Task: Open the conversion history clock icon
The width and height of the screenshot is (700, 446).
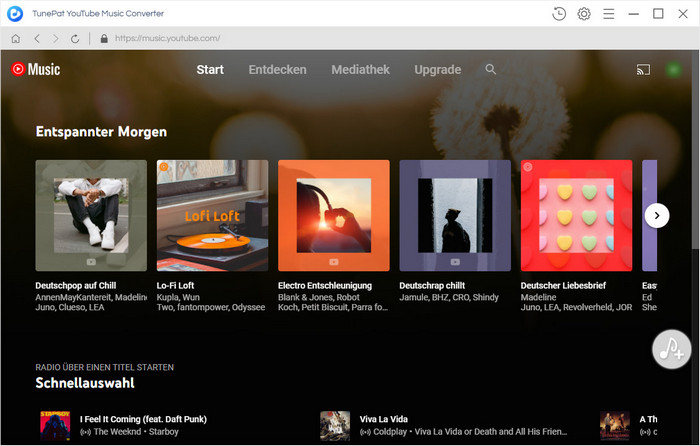Action: point(558,14)
